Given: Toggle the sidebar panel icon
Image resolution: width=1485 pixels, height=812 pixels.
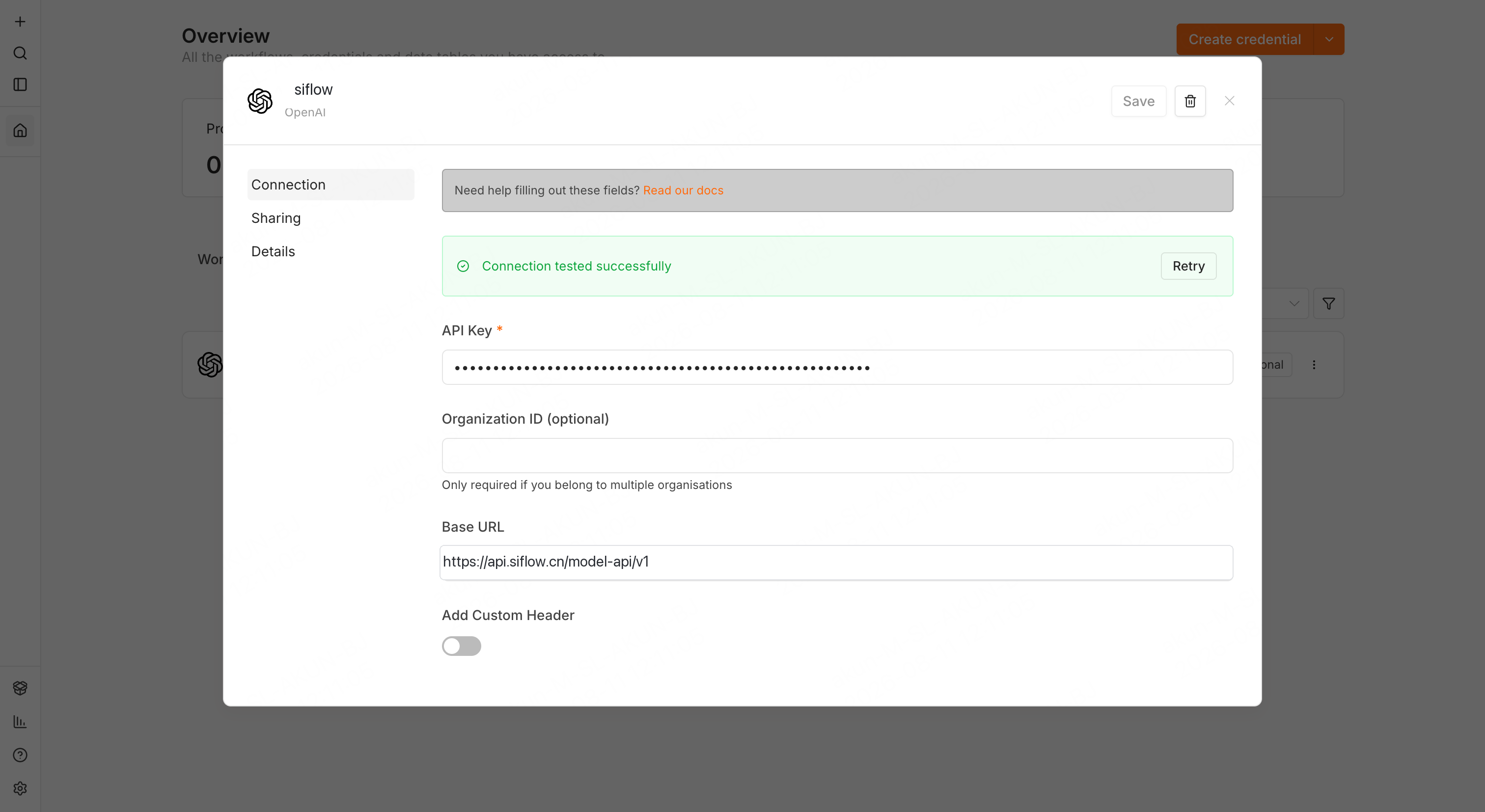Looking at the screenshot, I should [20, 85].
